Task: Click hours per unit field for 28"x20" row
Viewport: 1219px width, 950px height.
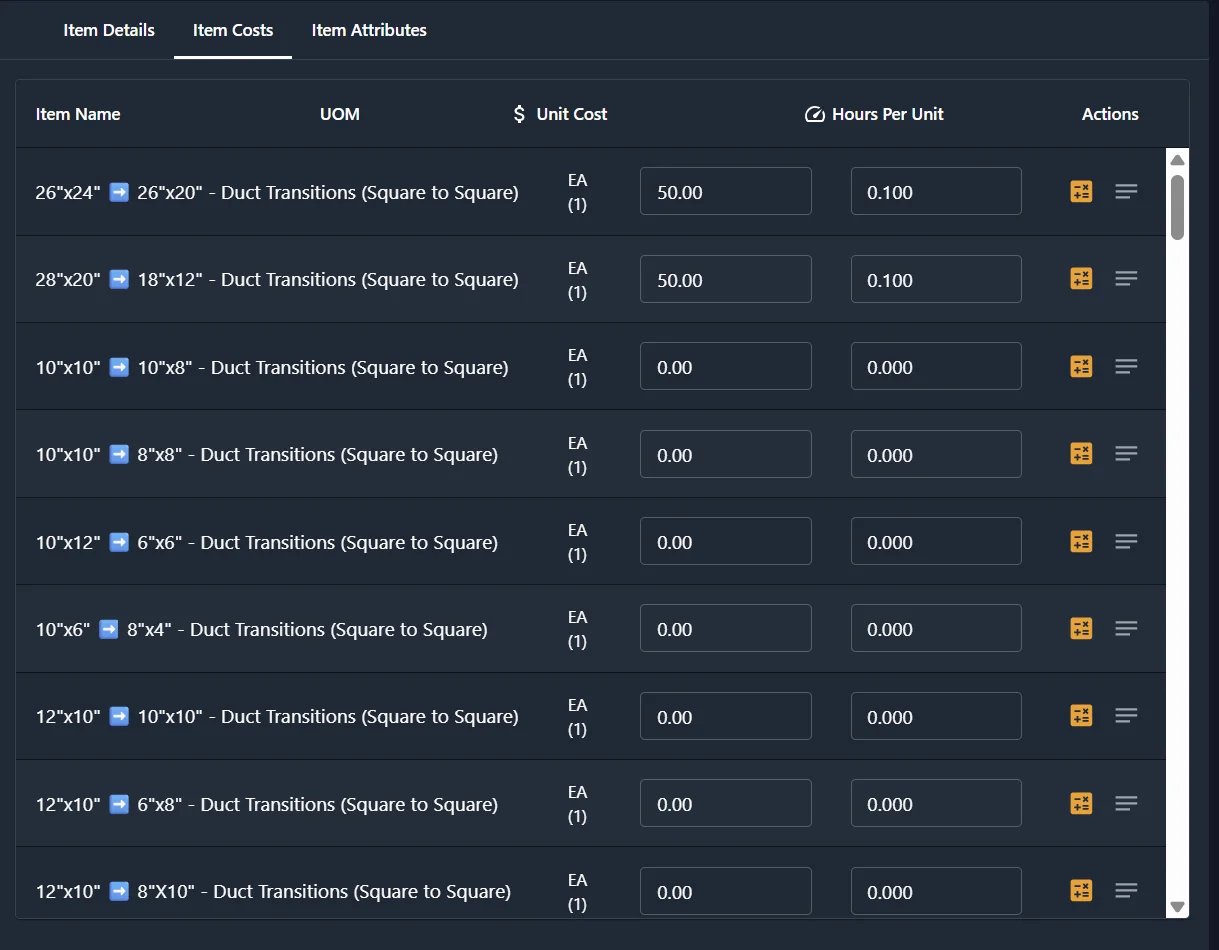Action: [936, 280]
